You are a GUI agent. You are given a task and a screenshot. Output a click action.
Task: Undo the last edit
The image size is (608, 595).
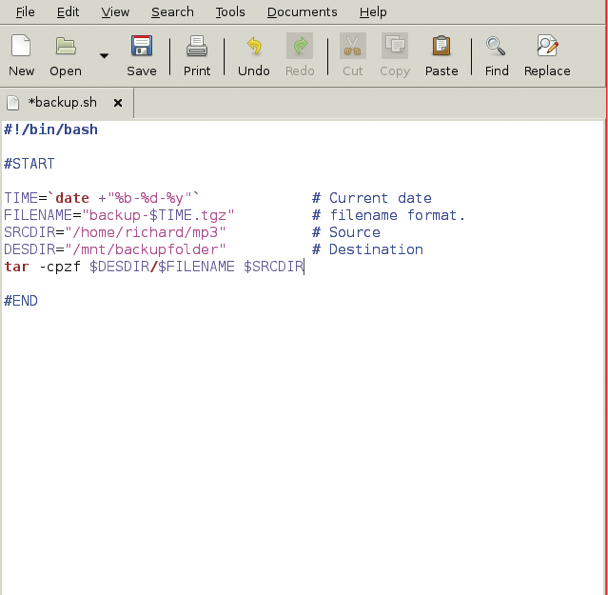(x=254, y=55)
